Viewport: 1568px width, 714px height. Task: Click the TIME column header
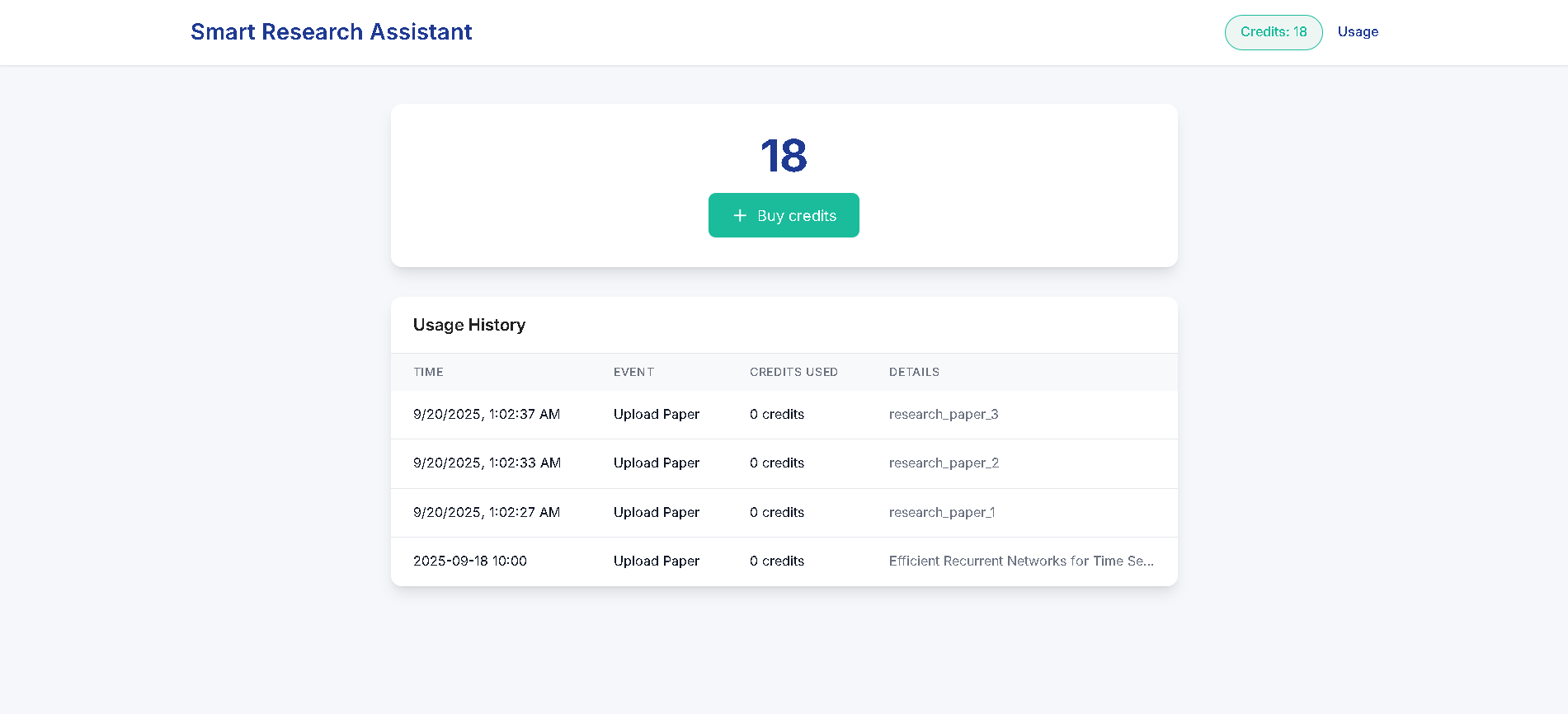click(x=428, y=372)
